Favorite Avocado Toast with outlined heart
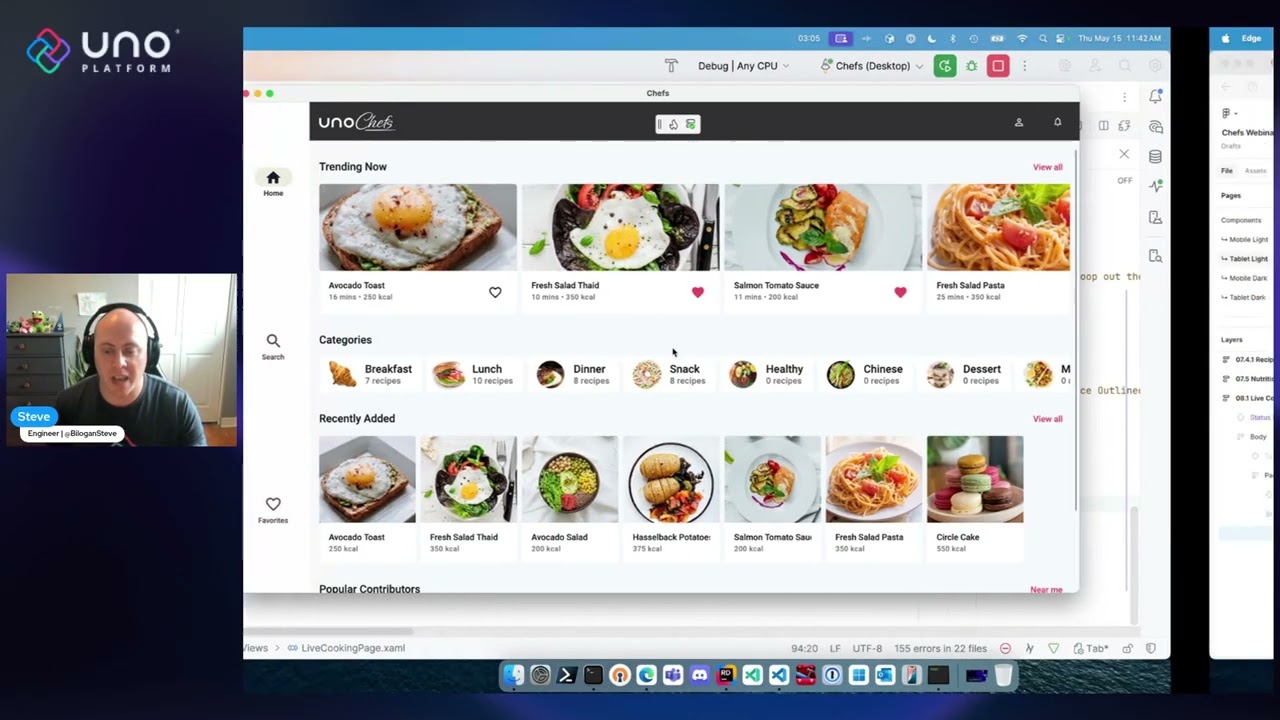The height and width of the screenshot is (720, 1280). coord(495,292)
